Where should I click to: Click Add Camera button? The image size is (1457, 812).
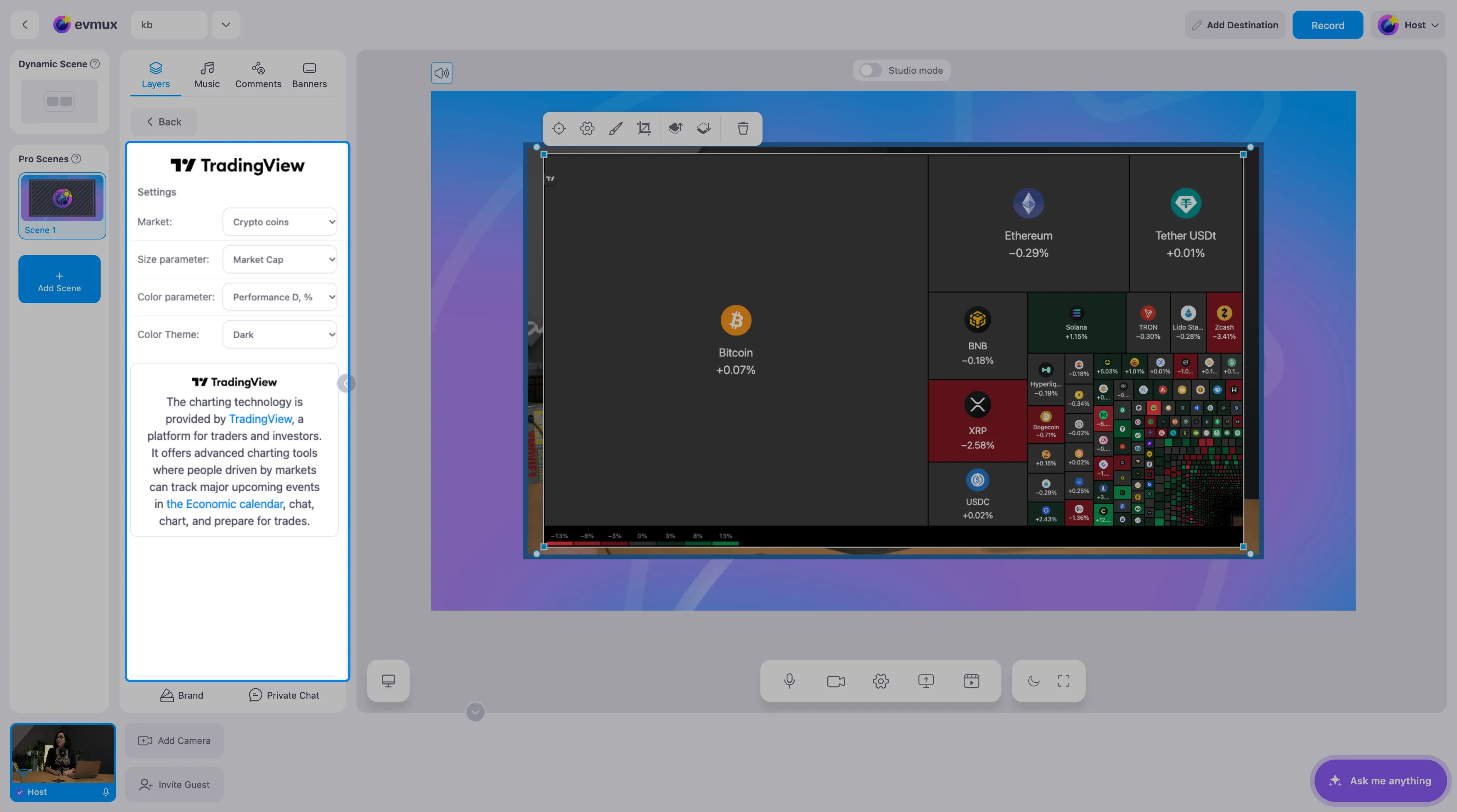coord(174,741)
